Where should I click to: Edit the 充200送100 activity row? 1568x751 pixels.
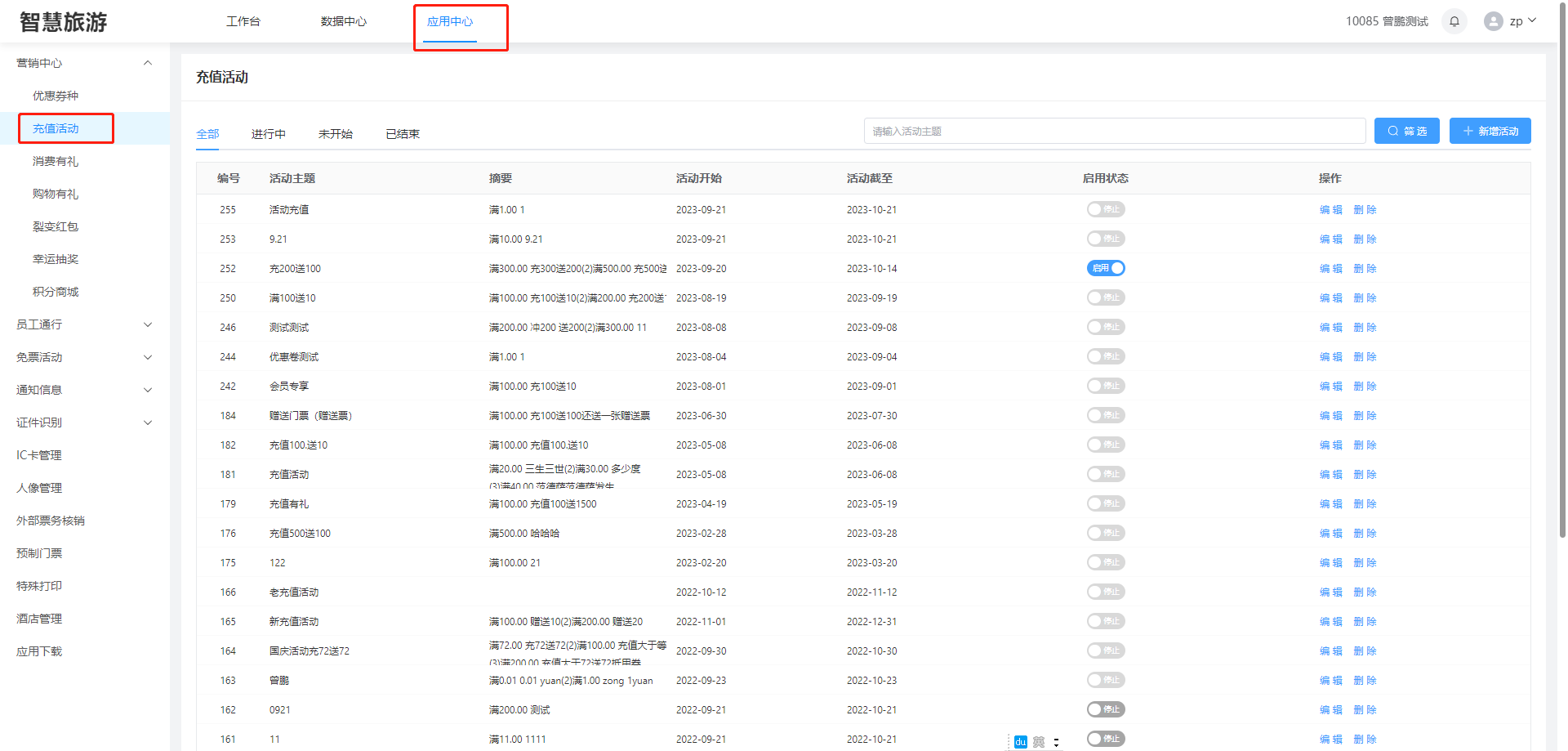pyautogui.click(x=1330, y=268)
